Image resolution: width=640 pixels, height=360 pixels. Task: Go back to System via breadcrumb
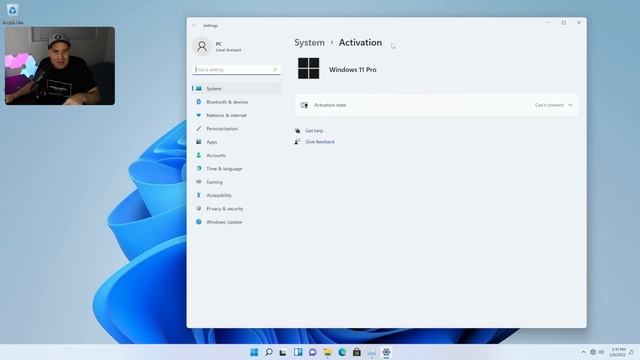pyautogui.click(x=309, y=42)
